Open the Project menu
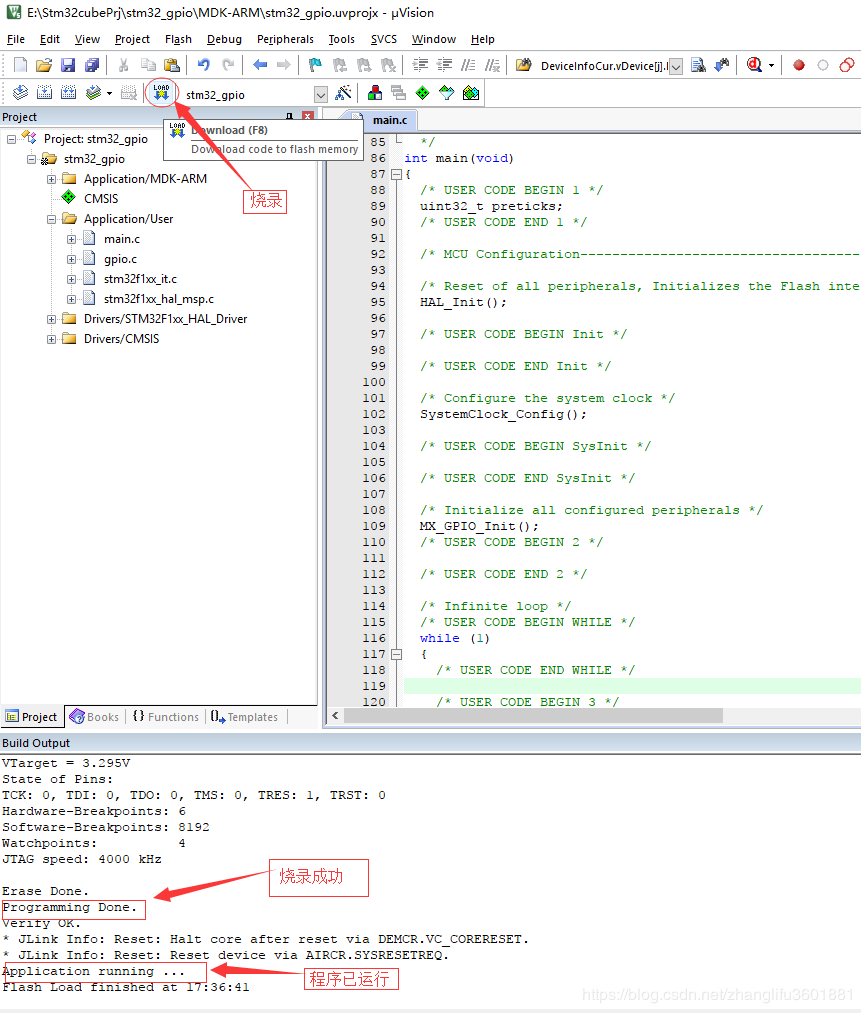 click(132, 39)
